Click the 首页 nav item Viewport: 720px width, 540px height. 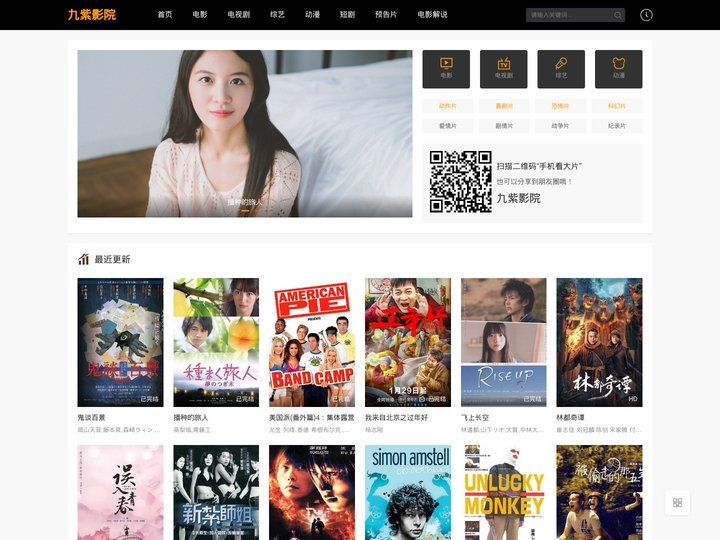point(165,15)
